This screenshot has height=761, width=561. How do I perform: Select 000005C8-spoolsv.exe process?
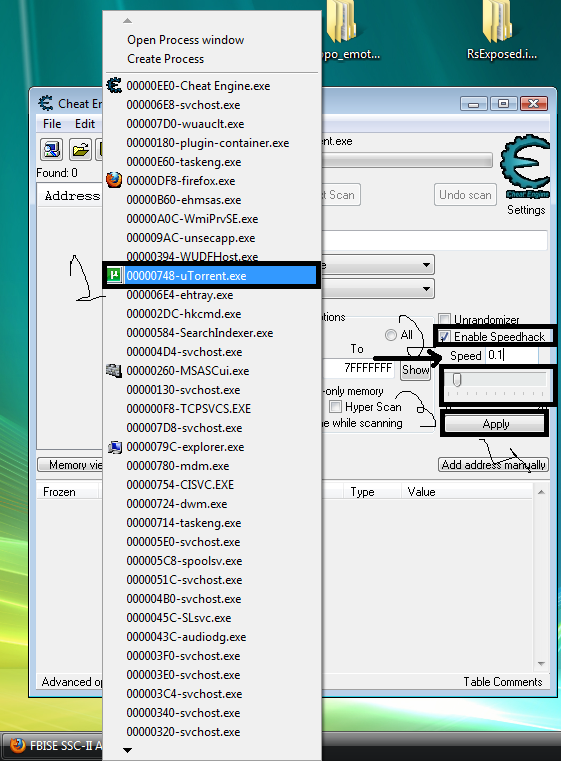211,561
